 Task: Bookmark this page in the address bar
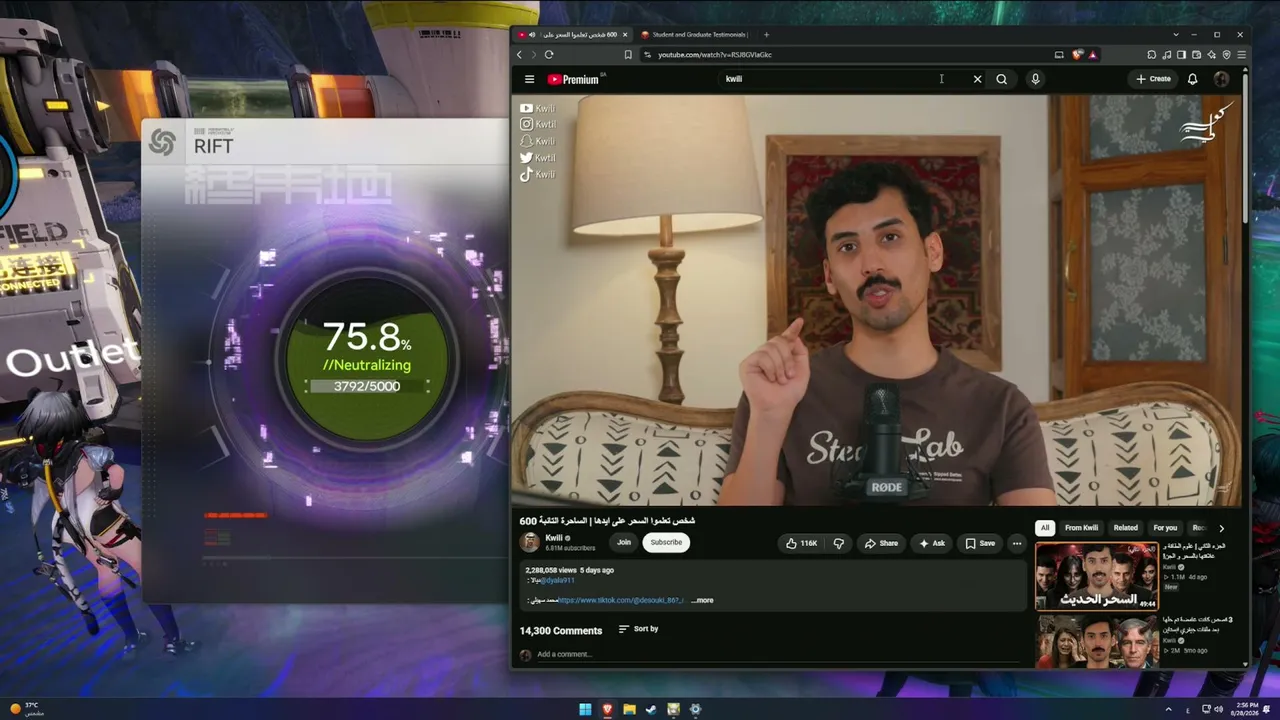628,55
